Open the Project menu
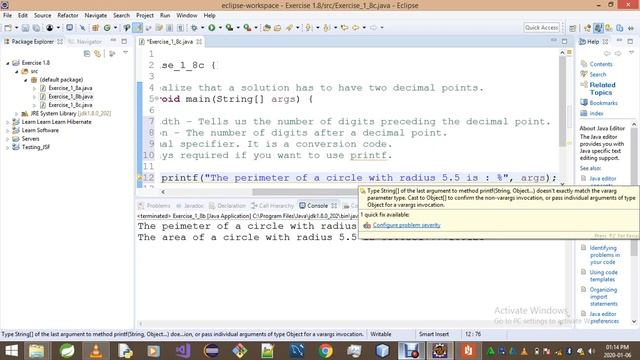640x360 pixels. (x=145, y=16)
